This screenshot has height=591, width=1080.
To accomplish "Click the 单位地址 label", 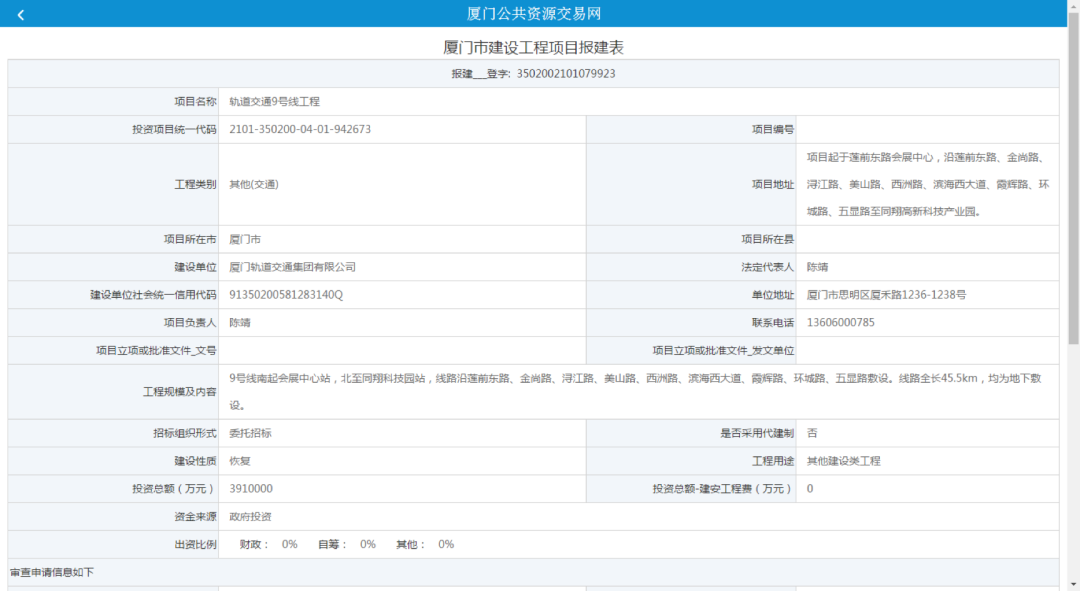I will click(x=773, y=295).
